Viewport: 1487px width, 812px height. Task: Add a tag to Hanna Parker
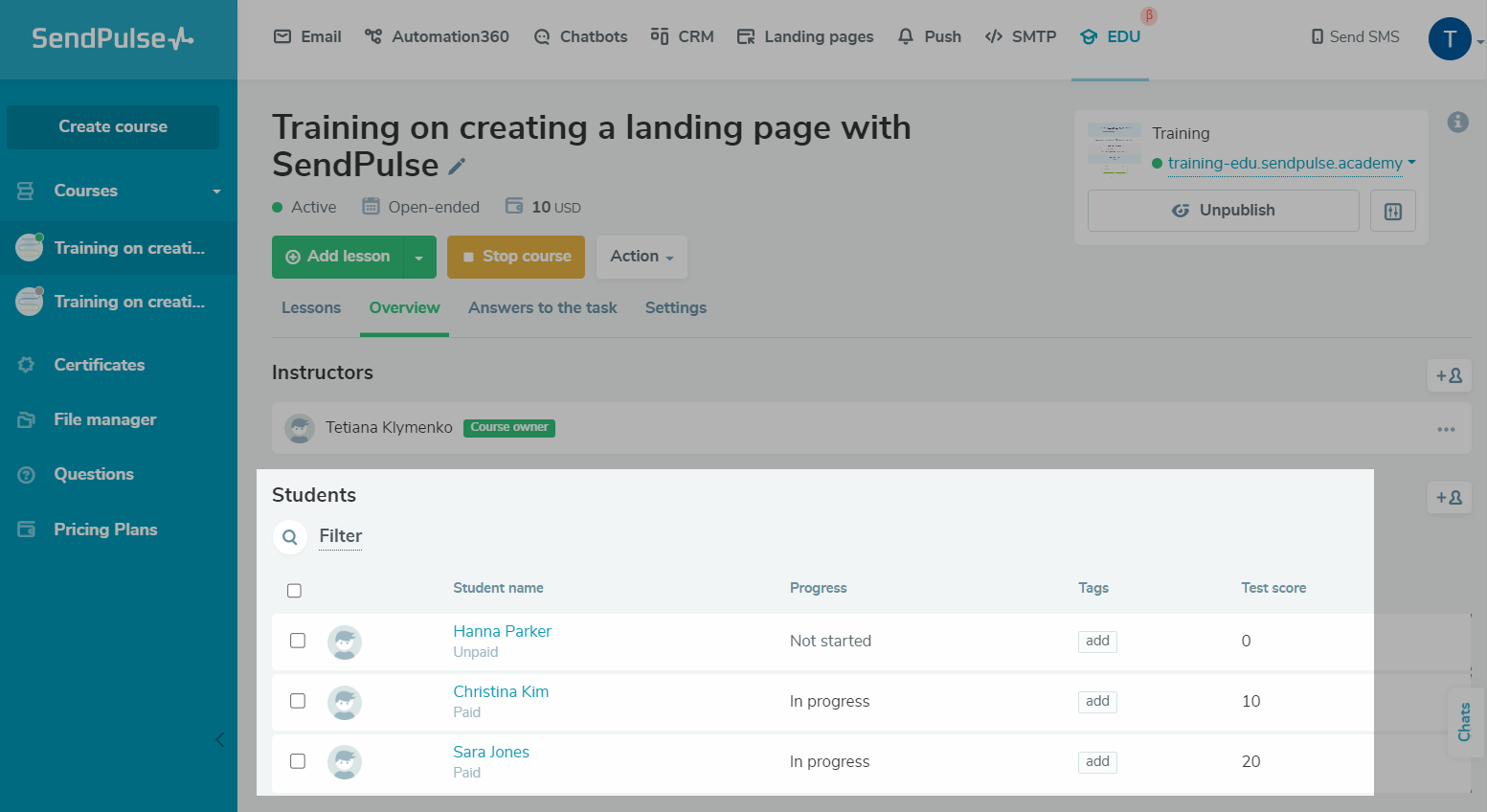point(1097,642)
